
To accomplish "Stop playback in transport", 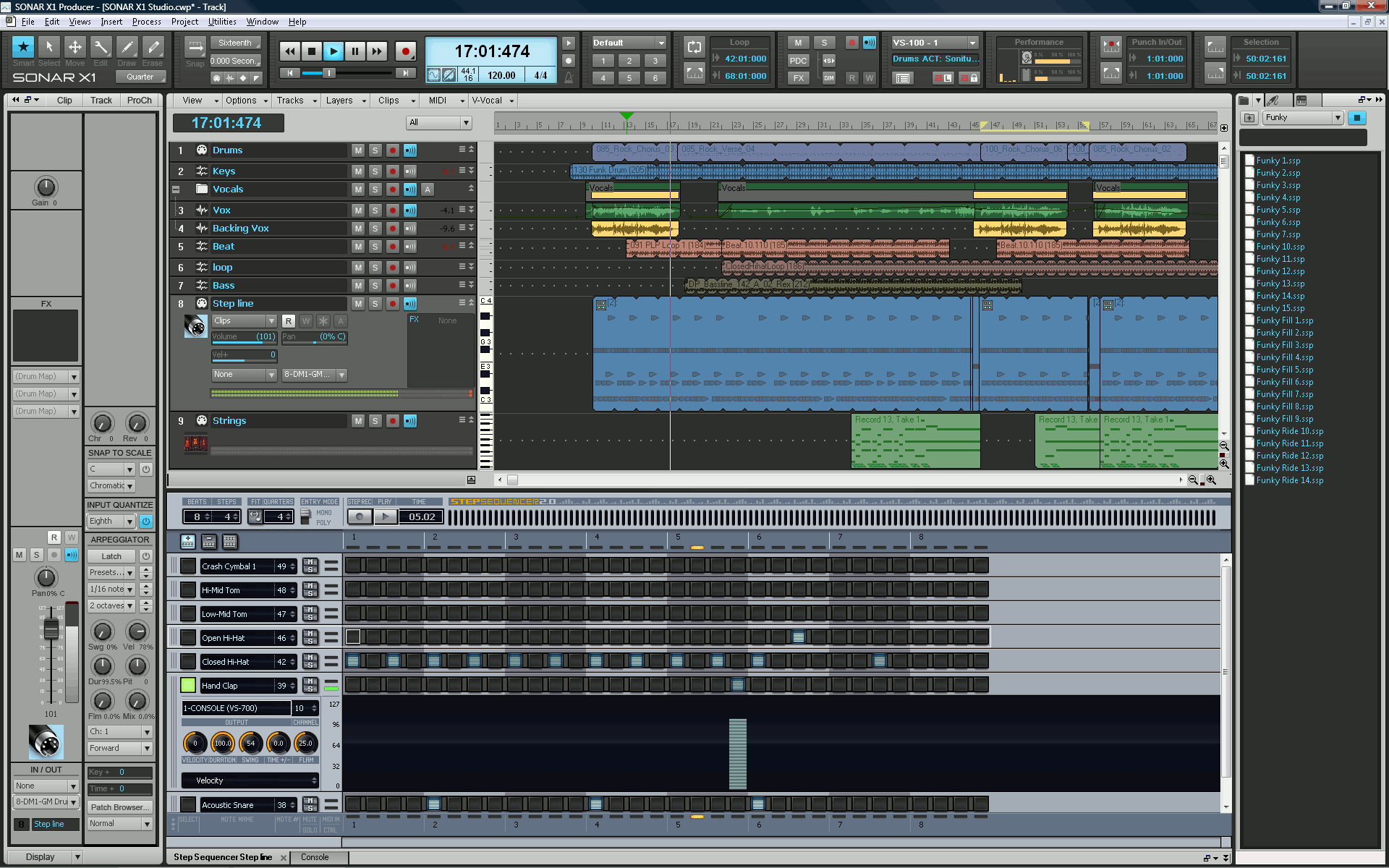I will [x=312, y=51].
